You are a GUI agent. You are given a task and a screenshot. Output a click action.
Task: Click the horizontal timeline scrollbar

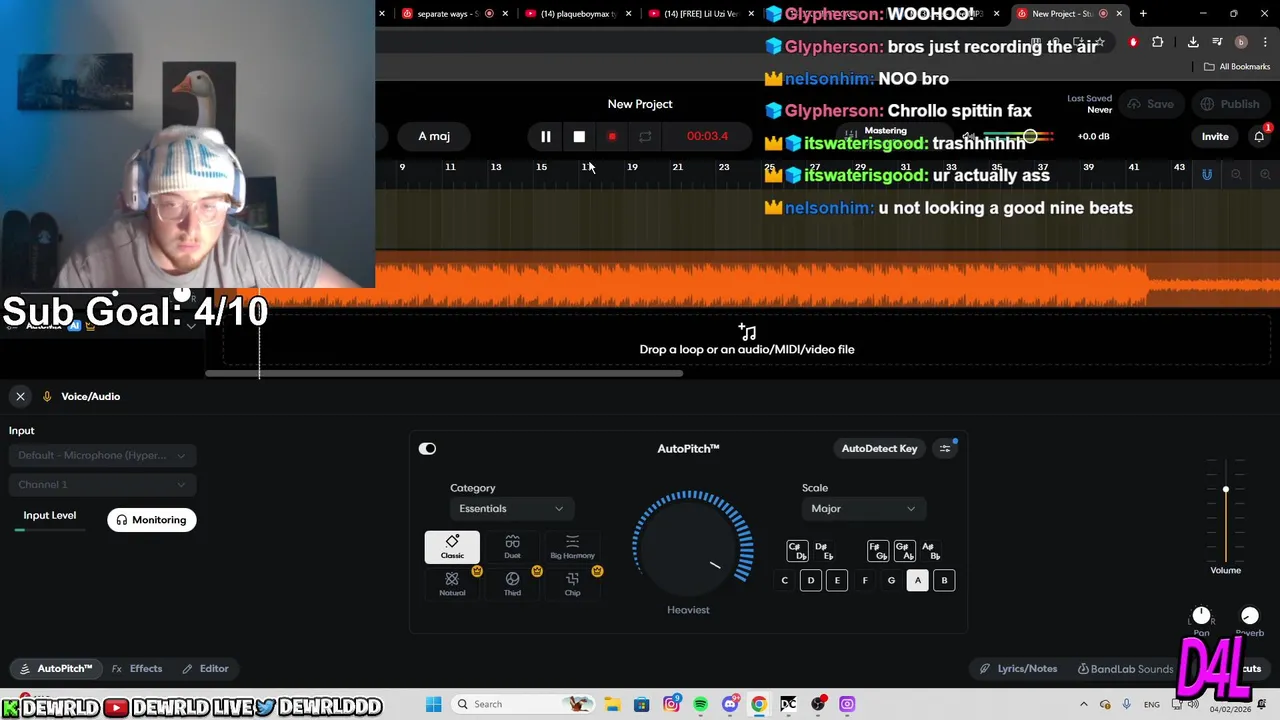[444, 374]
